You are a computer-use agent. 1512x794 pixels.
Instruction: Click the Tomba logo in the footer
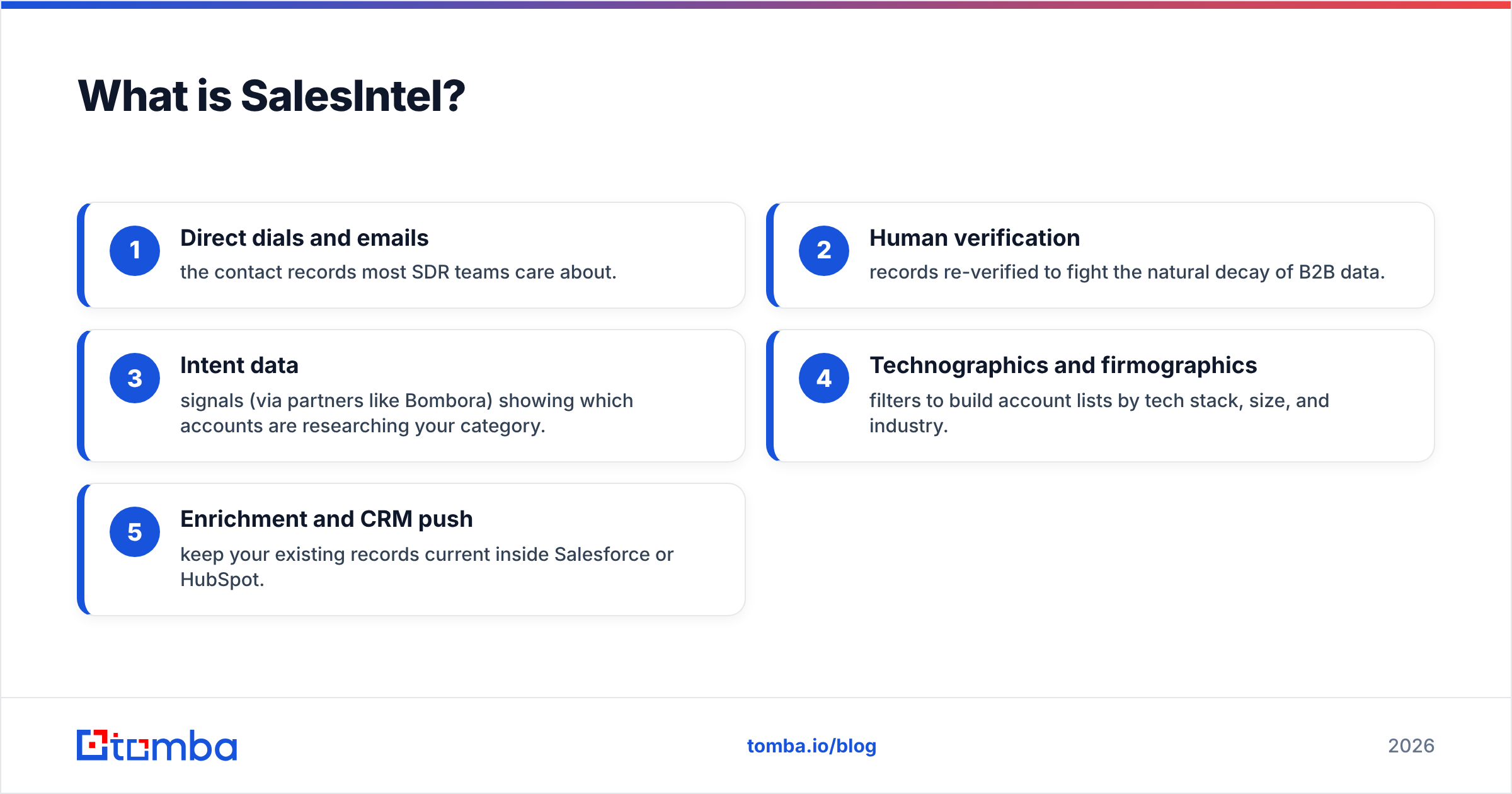pyautogui.click(x=157, y=745)
